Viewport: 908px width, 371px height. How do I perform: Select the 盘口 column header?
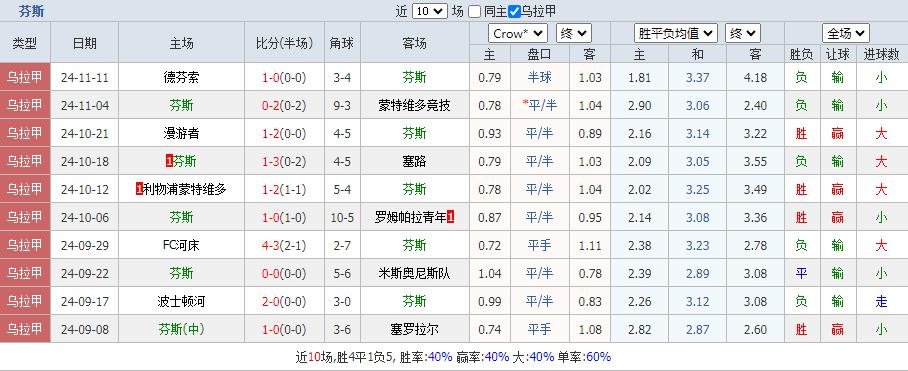pos(540,54)
